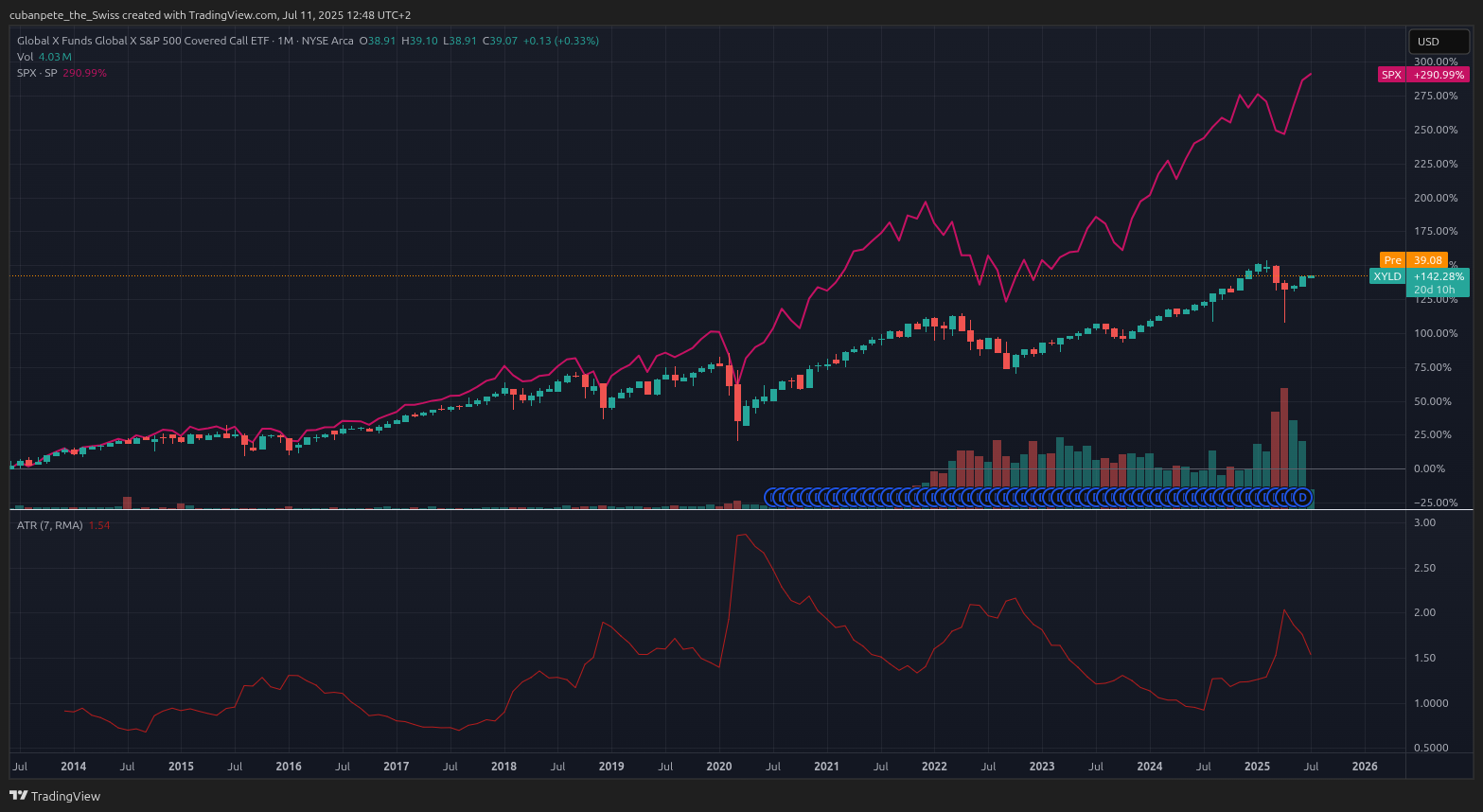The image size is (1483, 812).
Task: Click the TradingView logo in the footer
Action: click(x=55, y=796)
